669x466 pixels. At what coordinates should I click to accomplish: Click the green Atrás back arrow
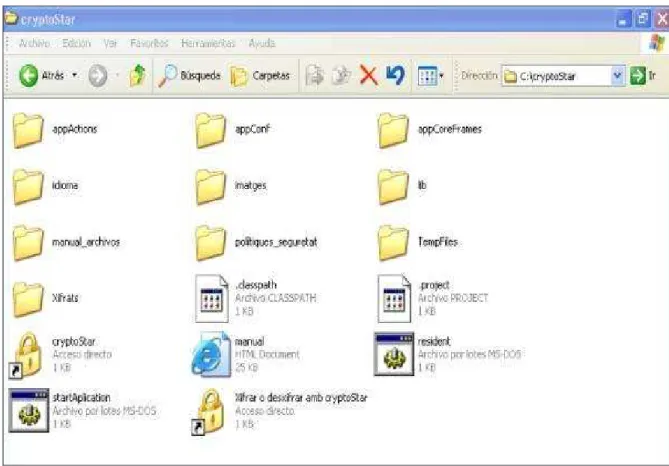[29, 76]
